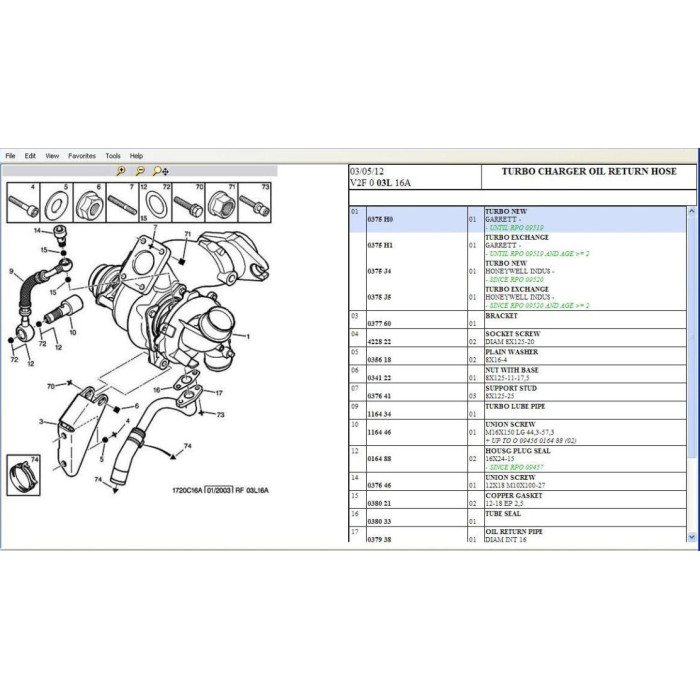This screenshot has width=700, height=700.
Task: Click the 1720C16A diagram reference label
Action: pyautogui.click(x=188, y=490)
